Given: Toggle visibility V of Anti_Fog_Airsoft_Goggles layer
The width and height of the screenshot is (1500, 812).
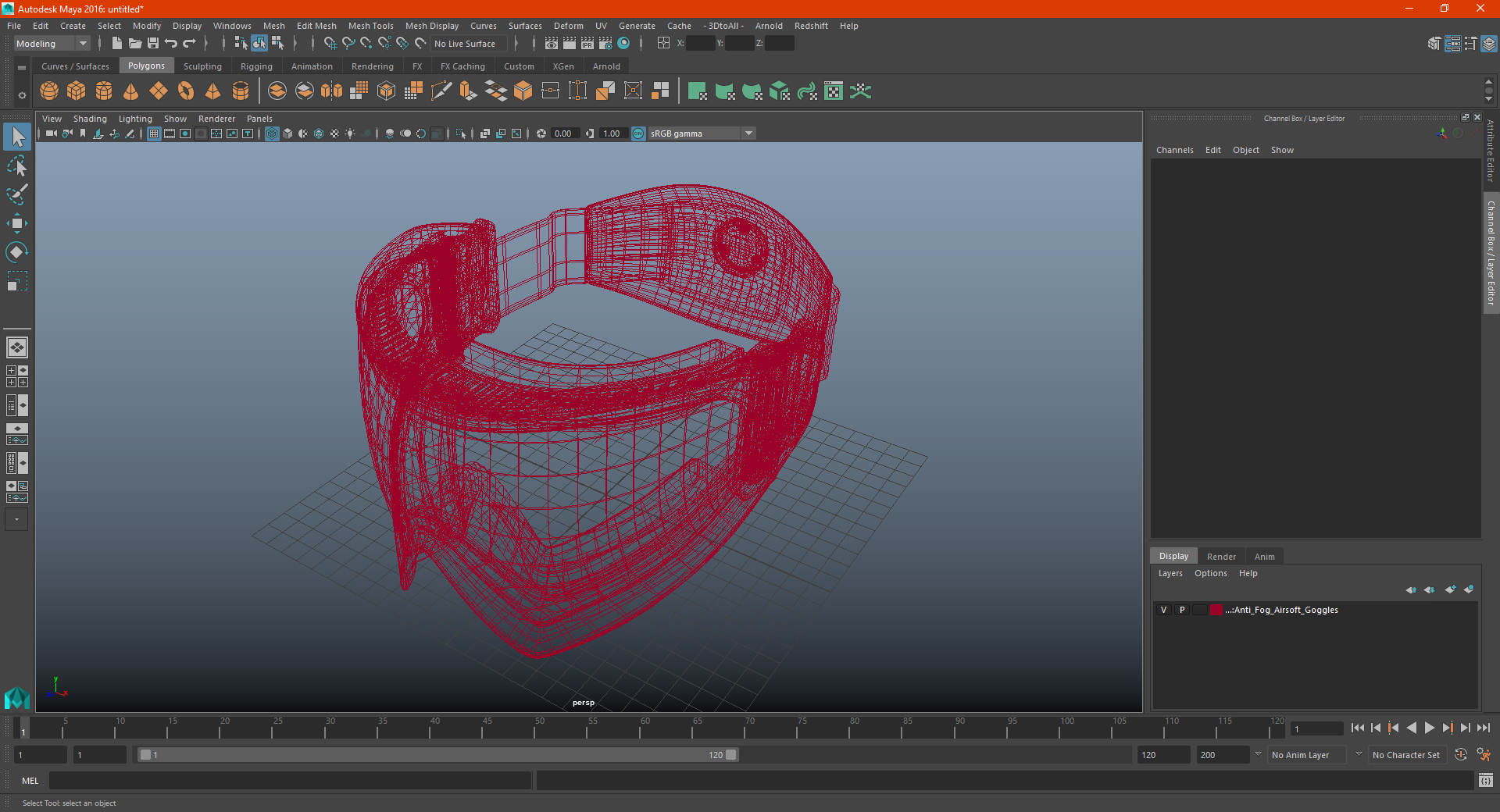Looking at the screenshot, I should point(1163,610).
